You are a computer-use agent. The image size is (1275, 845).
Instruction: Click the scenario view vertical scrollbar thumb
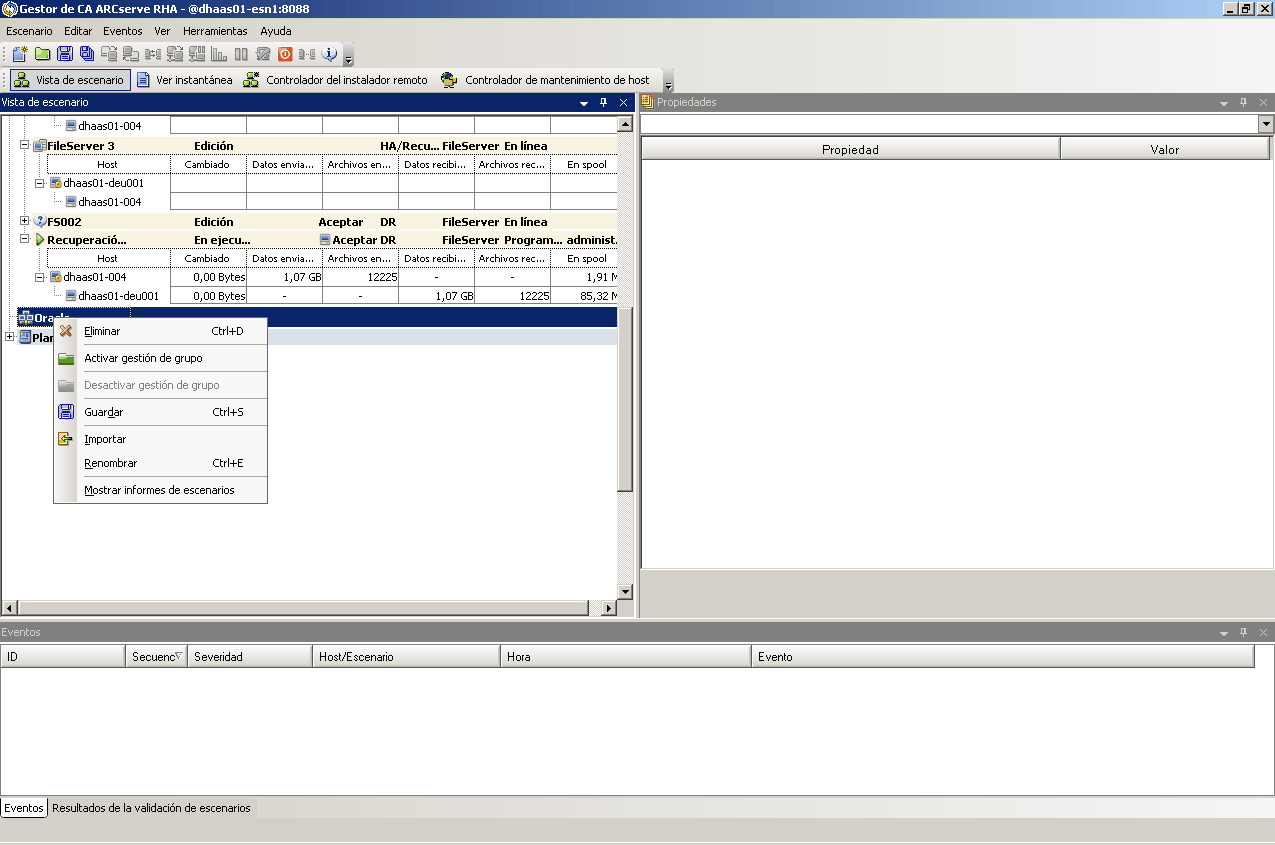pos(625,400)
